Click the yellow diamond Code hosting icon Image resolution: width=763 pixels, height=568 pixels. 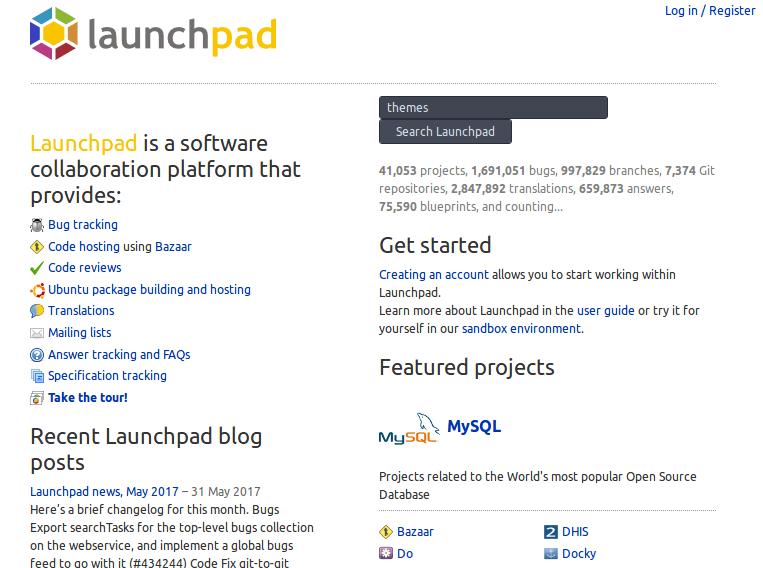pos(37,247)
